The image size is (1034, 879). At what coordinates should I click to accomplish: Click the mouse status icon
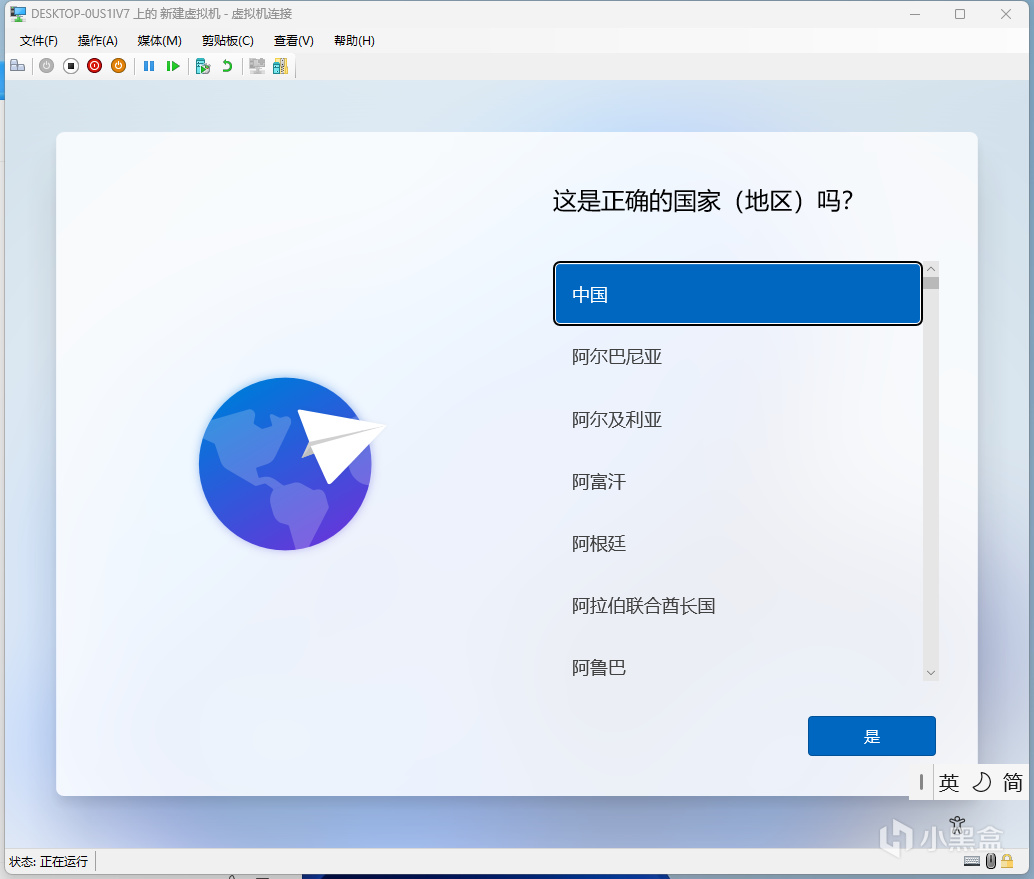(x=990, y=861)
